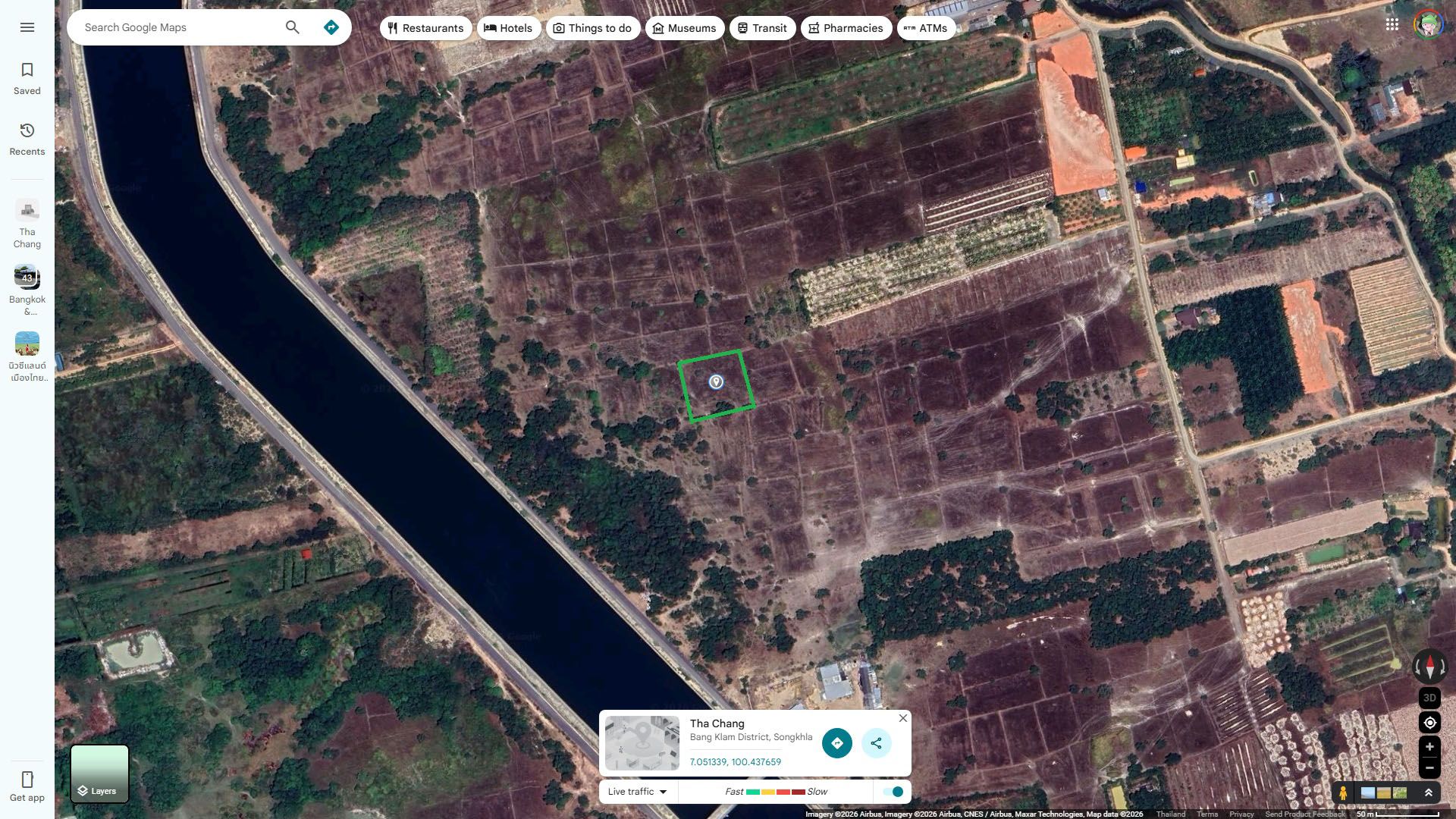Switch map type using Layers tile
This screenshot has height=819, width=1456.
tap(99, 773)
